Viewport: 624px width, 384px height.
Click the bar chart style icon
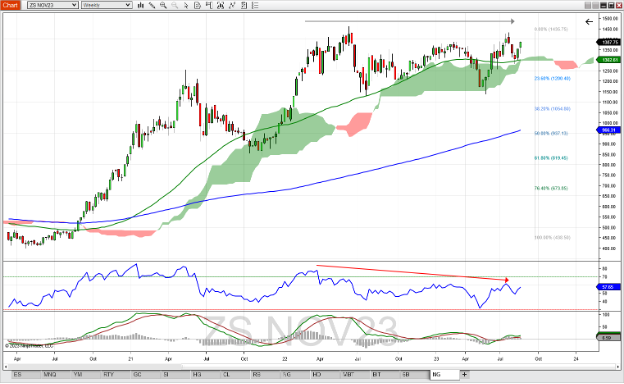click(140, 5)
